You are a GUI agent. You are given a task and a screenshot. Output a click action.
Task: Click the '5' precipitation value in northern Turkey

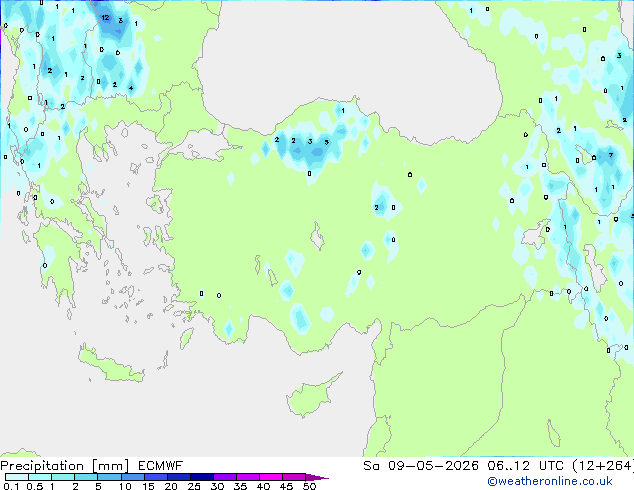(327, 142)
